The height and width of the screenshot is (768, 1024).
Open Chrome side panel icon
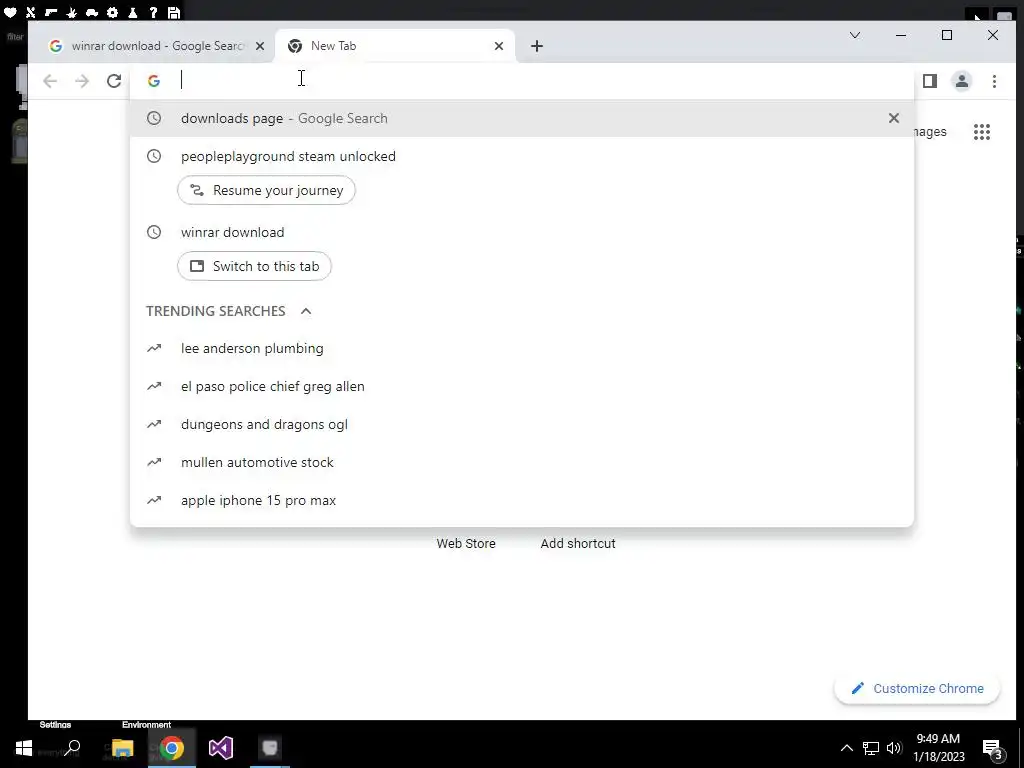pyautogui.click(x=930, y=81)
